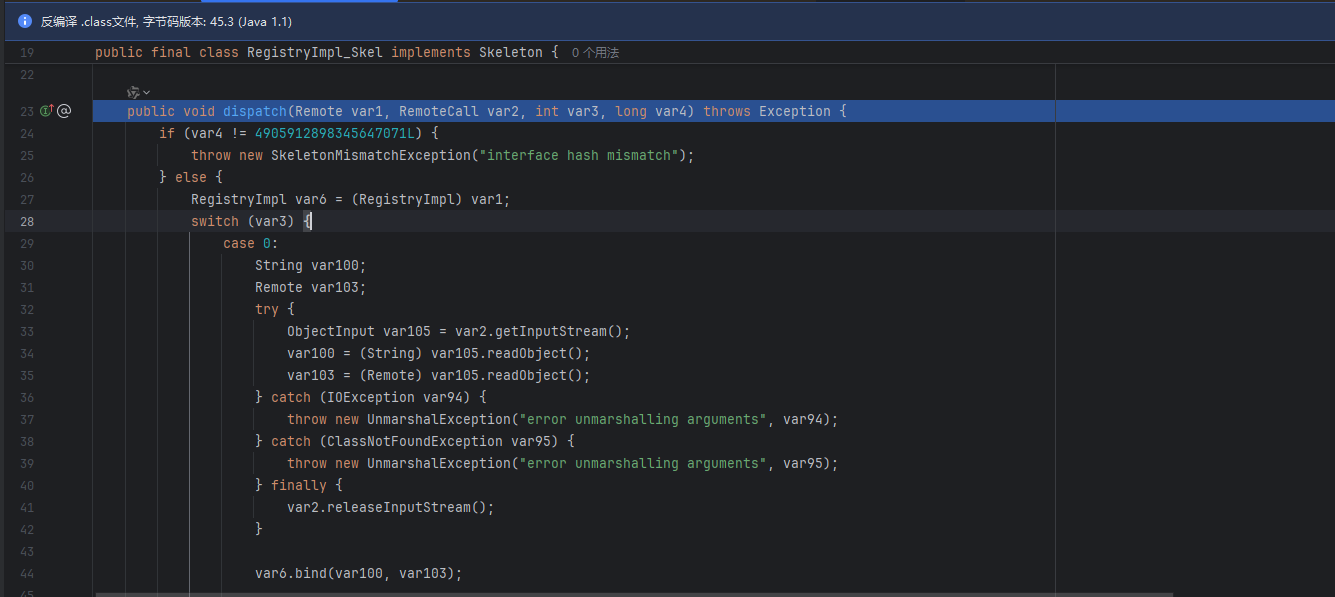Click the inlay hint icon above dispatch method
Viewport: 1335px width, 597px height.
[133, 92]
